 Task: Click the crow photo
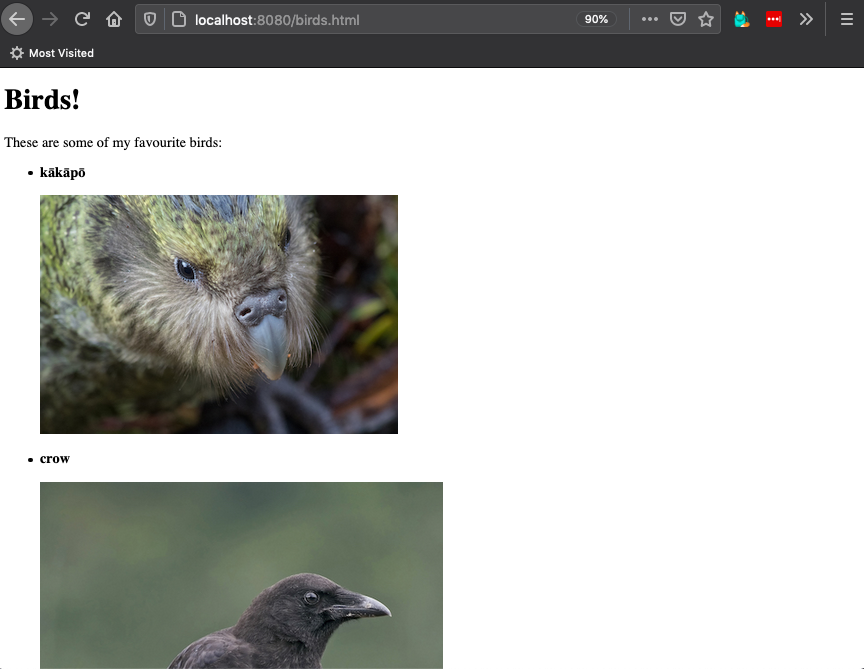pos(241,575)
